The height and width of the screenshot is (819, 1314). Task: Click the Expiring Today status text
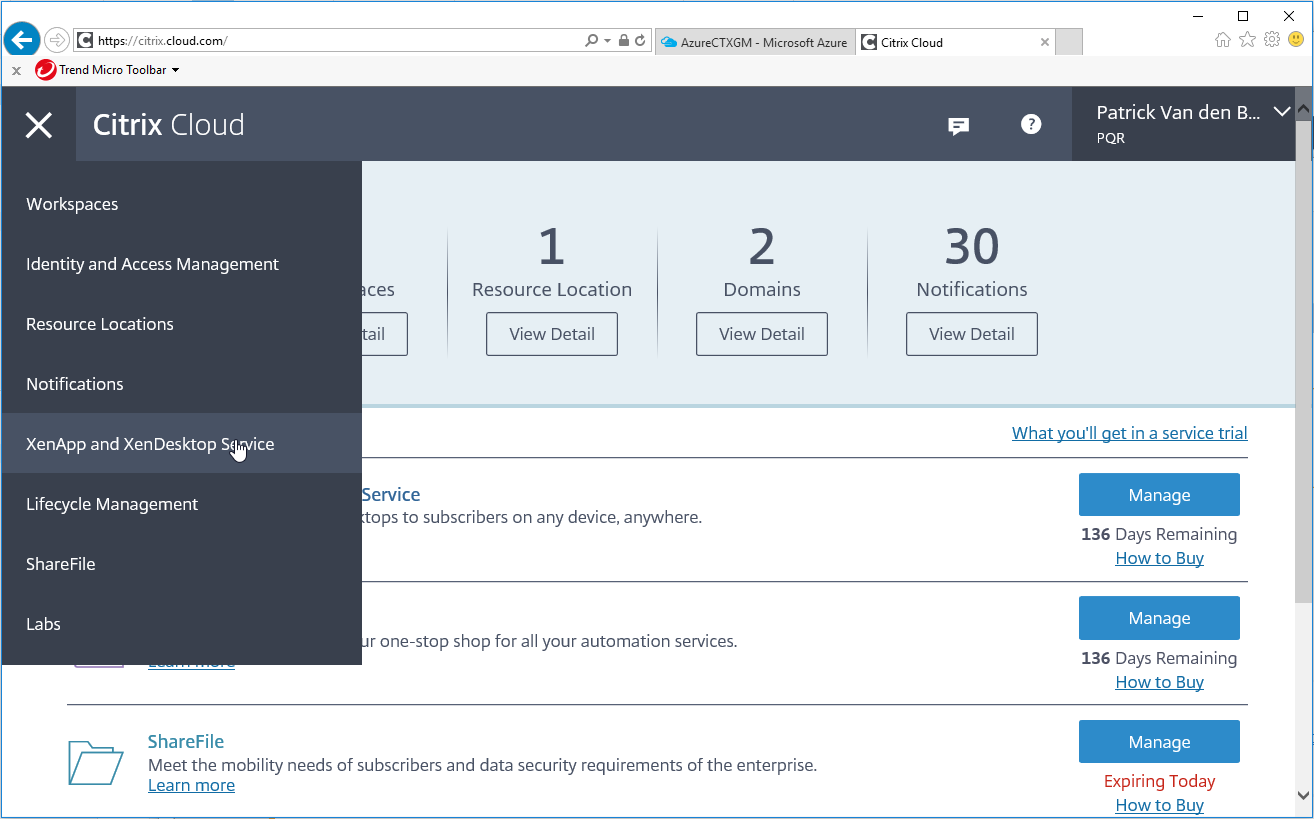pyautogui.click(x=1159, y=781)
